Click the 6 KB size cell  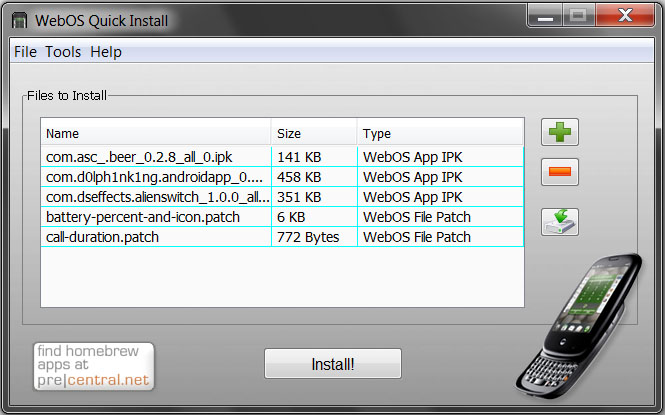click(x=314, y=217)
